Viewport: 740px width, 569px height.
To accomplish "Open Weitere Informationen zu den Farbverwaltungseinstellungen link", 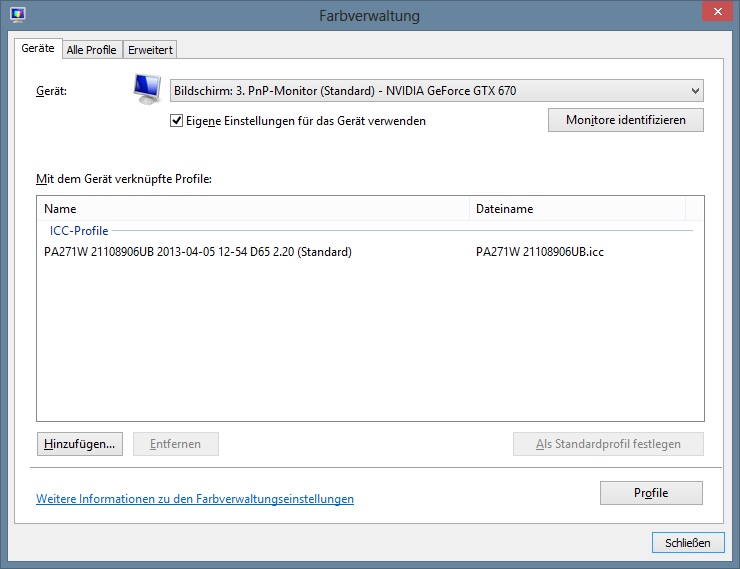I will tap(195, 499).
